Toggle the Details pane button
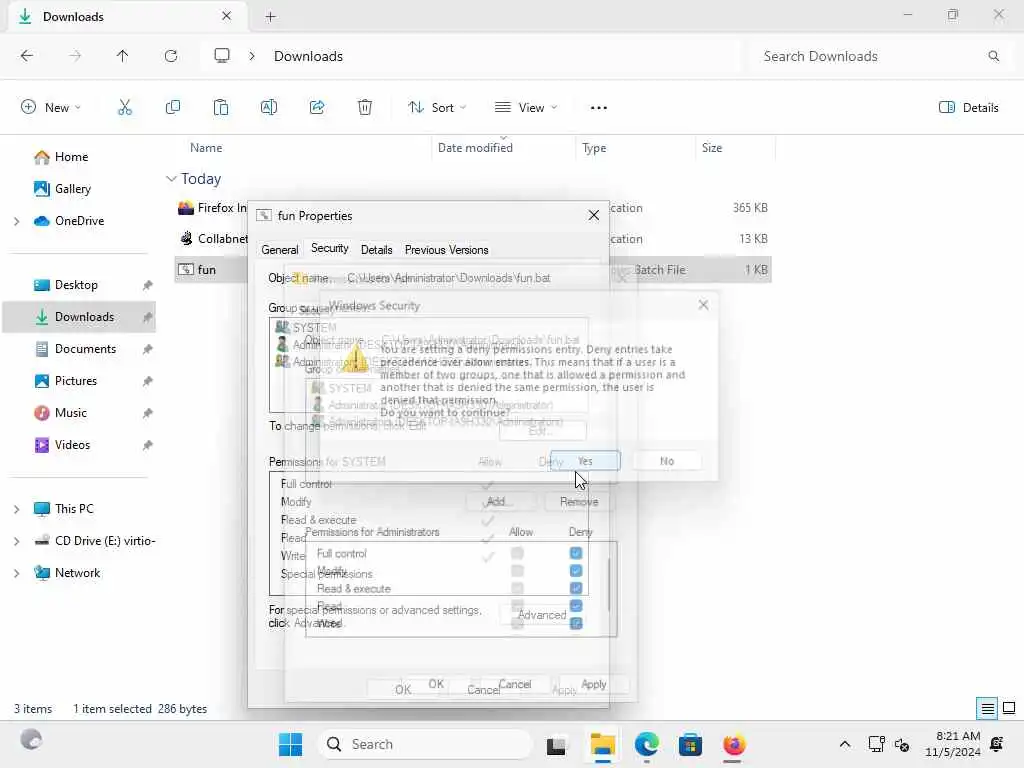Screen dimensions: 1024x768 pyautogui.click(x=968, y=108)
